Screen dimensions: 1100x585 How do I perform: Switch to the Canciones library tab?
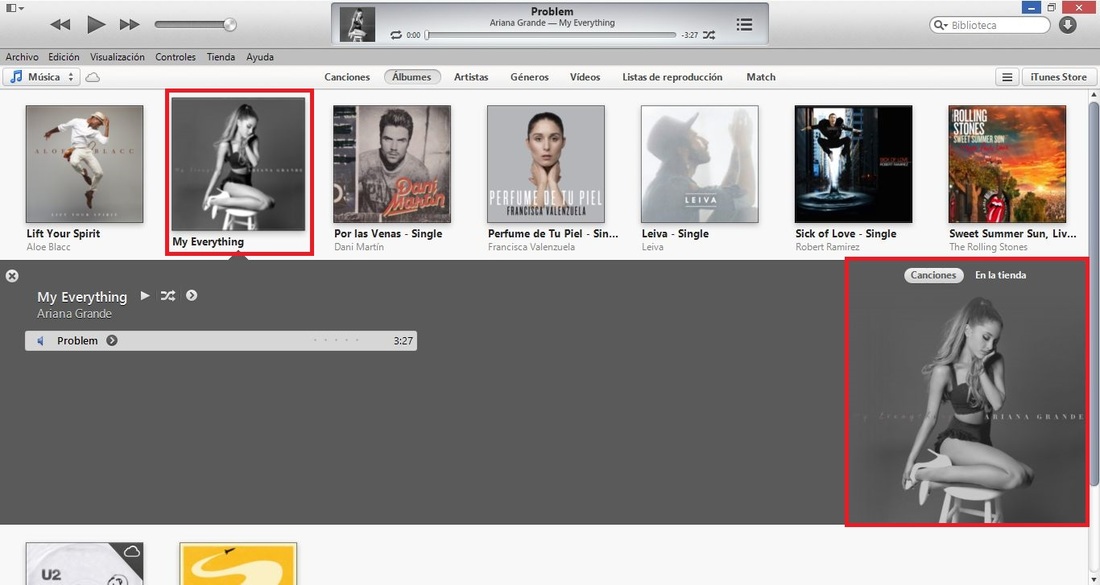pyautogui.click(x=347, y=77)
